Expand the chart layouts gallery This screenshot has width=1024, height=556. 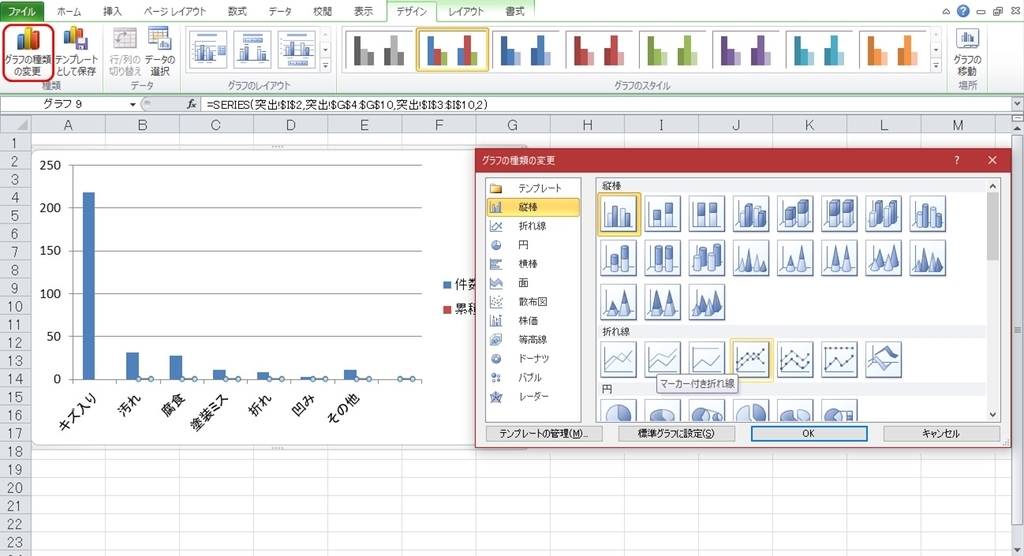click(325, 66)
